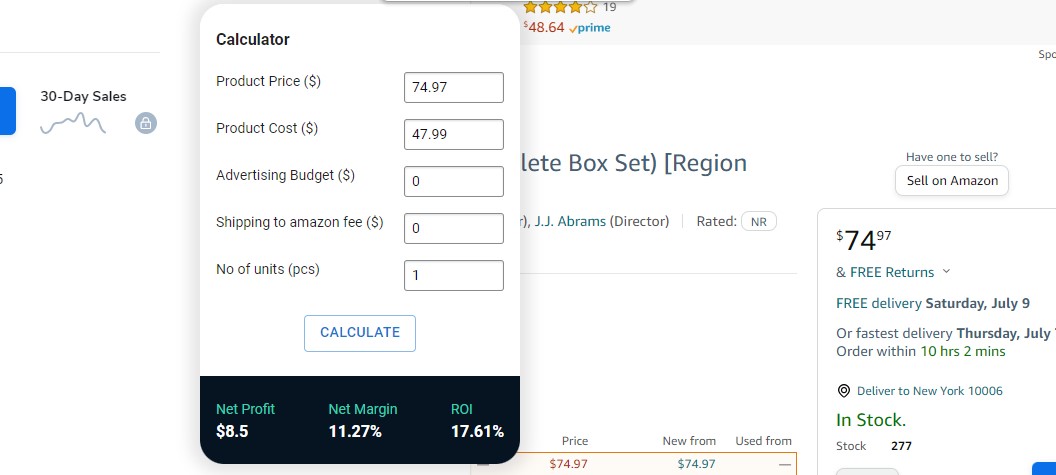Click the star rating icons
1056x475 pixels.
560,7
